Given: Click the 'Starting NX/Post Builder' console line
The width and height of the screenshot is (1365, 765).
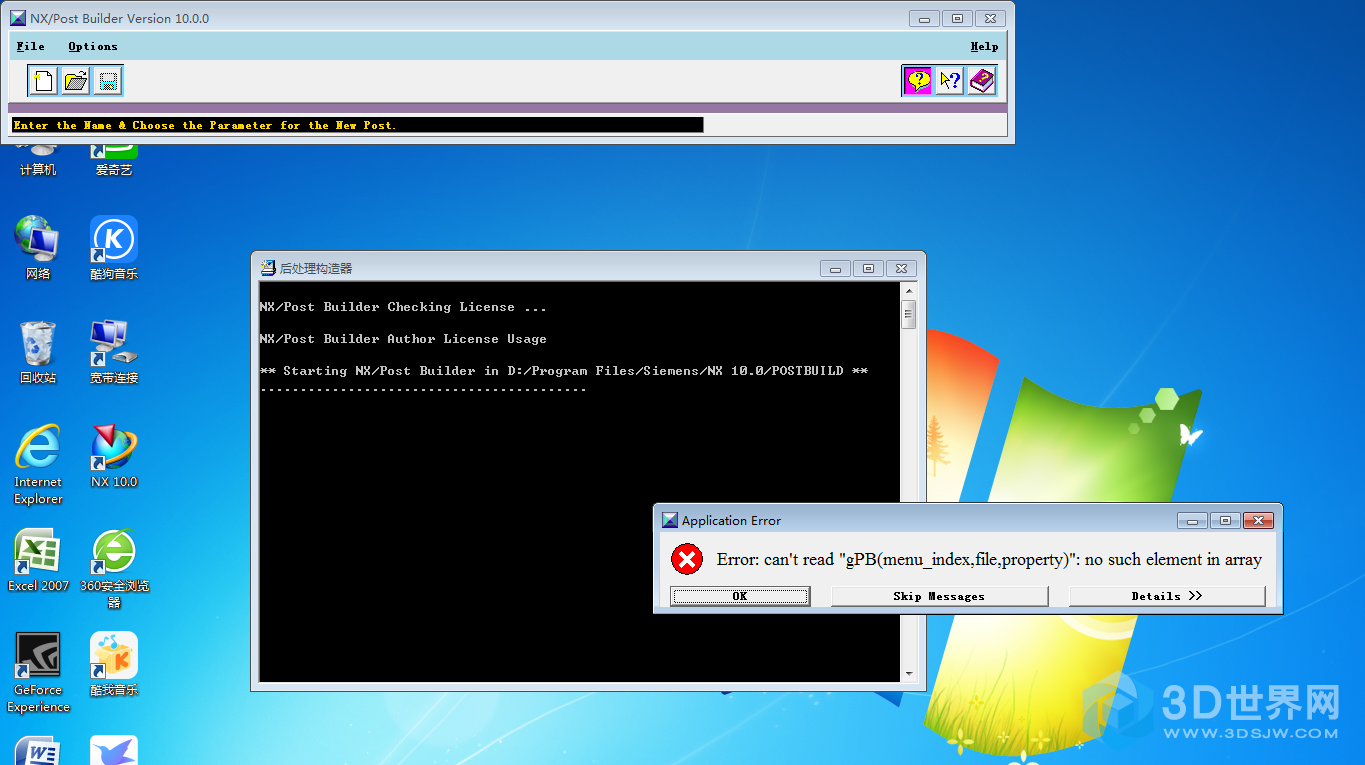Looking at the screenshot, I should pyautogui.click(x=564, y=371).
